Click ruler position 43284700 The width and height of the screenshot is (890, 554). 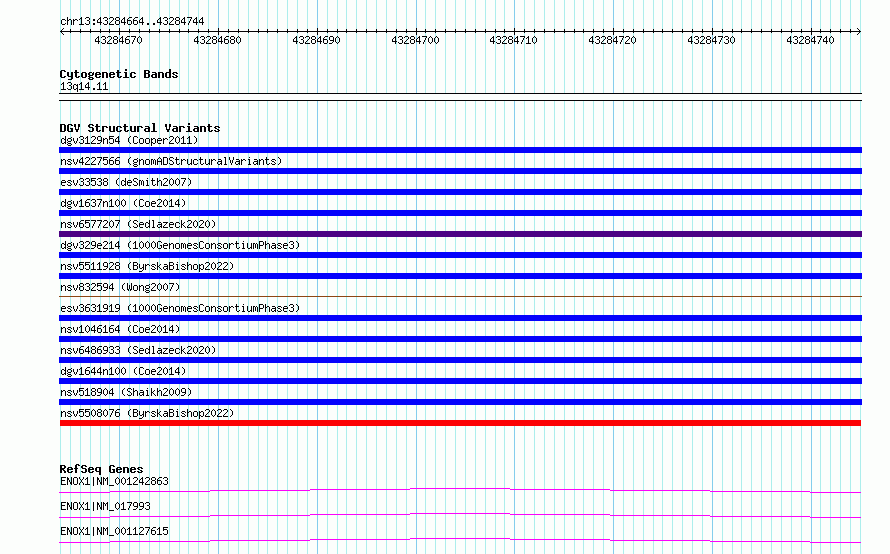click(415, 40)
